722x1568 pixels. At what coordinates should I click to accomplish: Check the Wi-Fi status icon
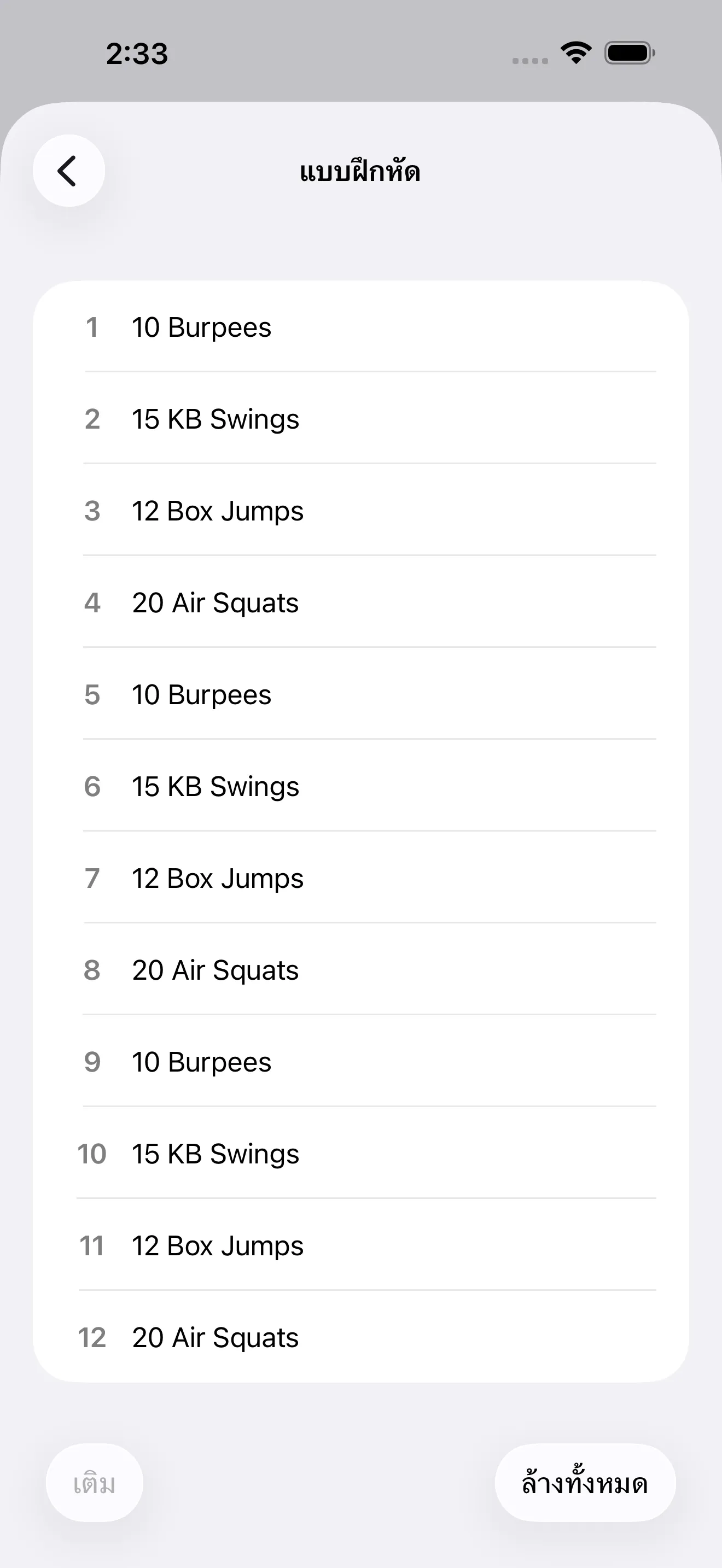(x=576, y=53)
